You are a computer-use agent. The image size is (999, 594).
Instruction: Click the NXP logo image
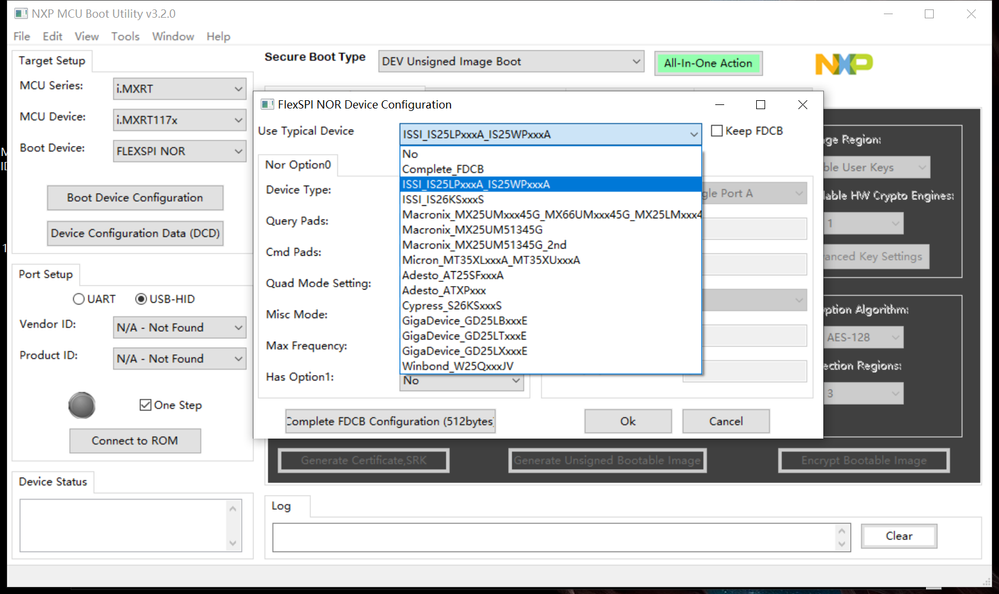click(x=844, y=64)
